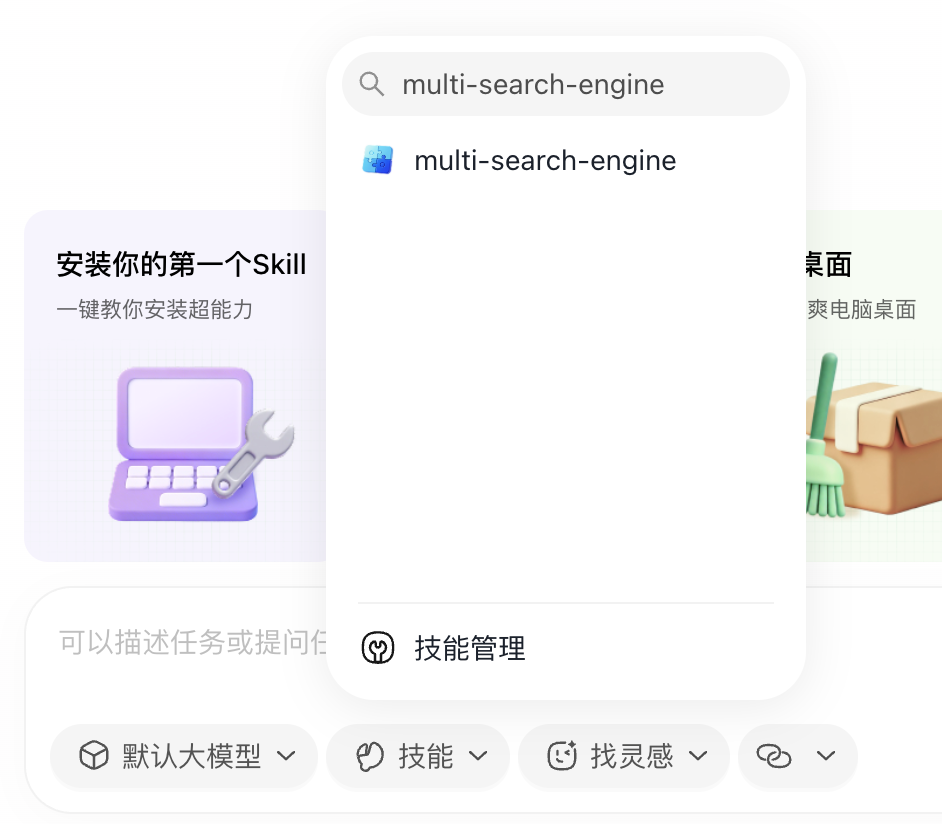Open 安装你的第一个Skill card
The width and height of the screenshot is (942, 824).
[x=175, y=386]
